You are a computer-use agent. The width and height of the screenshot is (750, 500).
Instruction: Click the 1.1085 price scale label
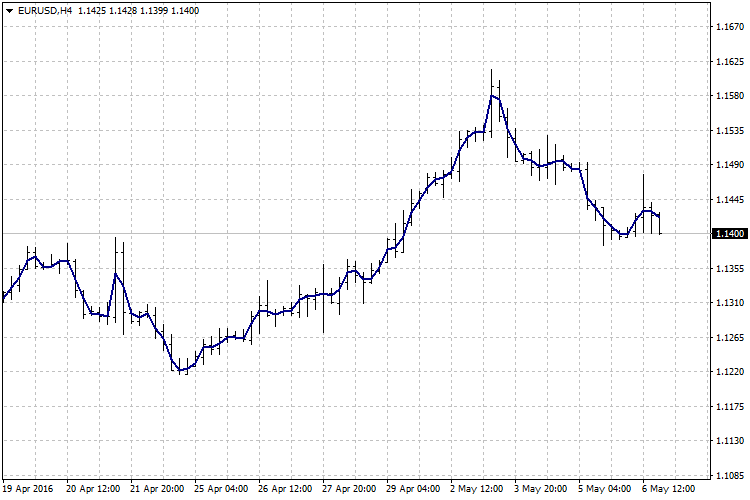point(730,475)
